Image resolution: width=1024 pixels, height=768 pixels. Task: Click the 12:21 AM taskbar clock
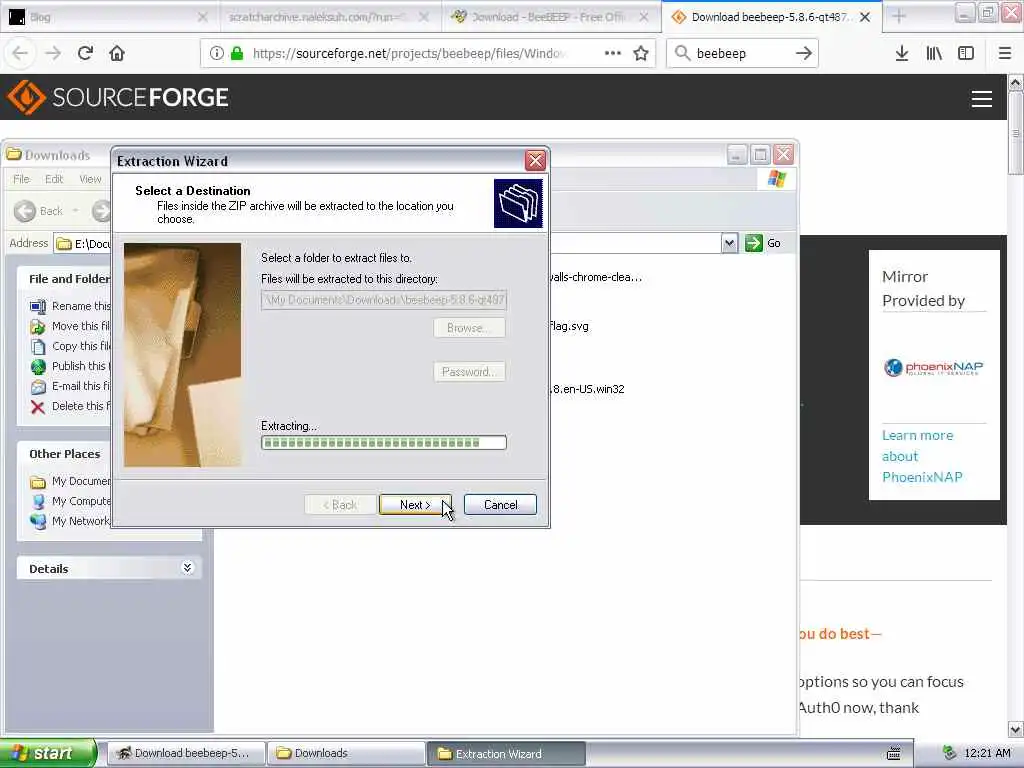[x=987, y=753]
